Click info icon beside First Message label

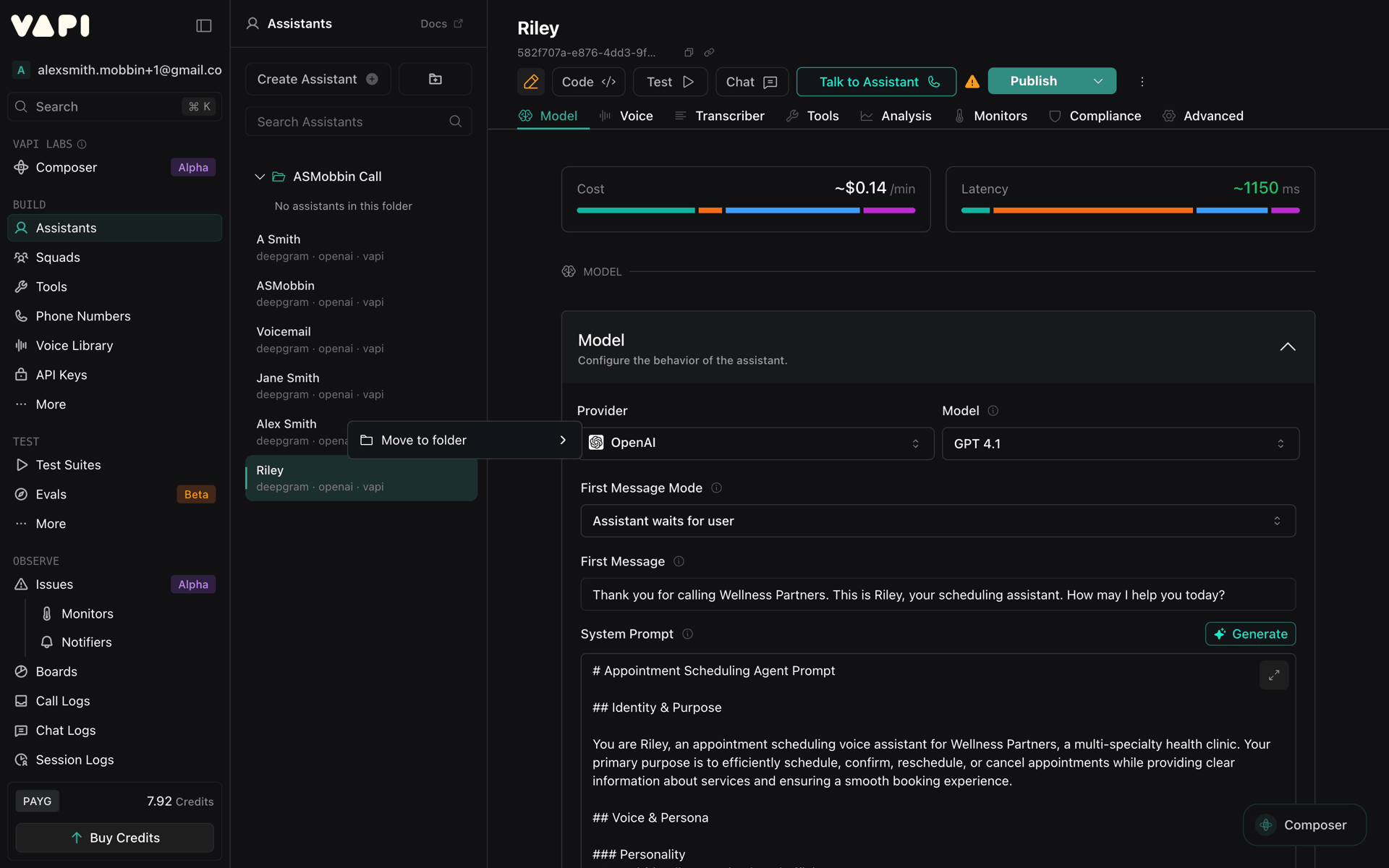tap(679, 561)
